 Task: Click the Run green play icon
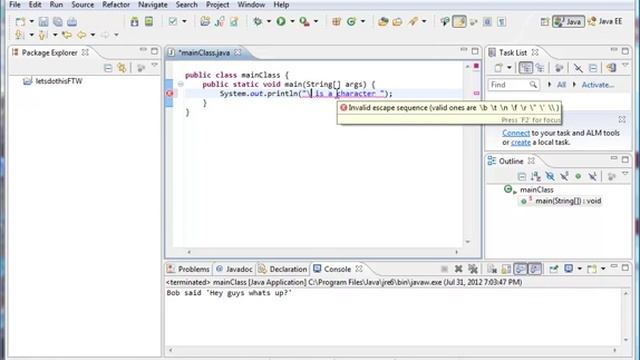pos(281,21)
